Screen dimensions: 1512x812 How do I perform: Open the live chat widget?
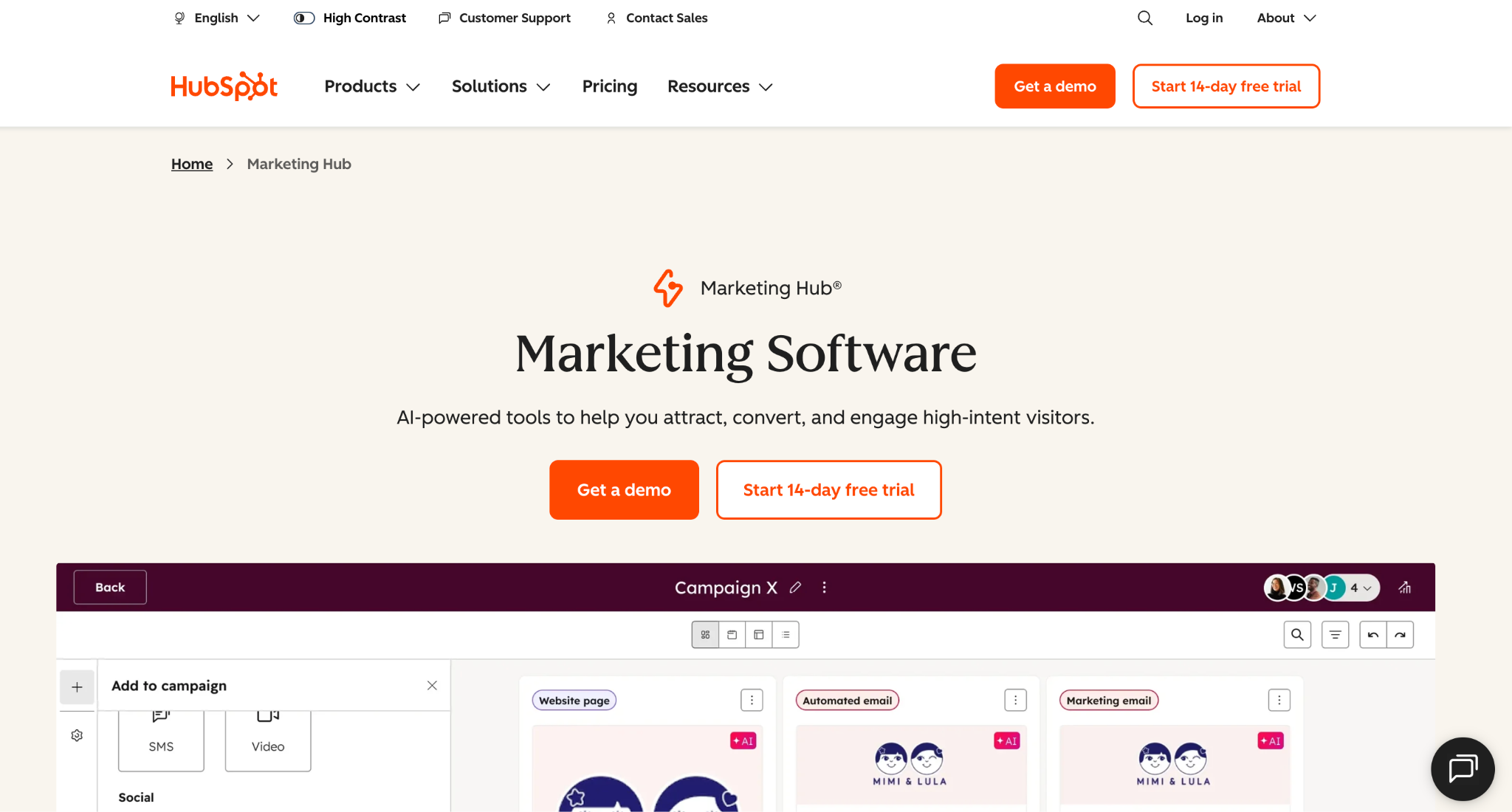coord(1463,768)
